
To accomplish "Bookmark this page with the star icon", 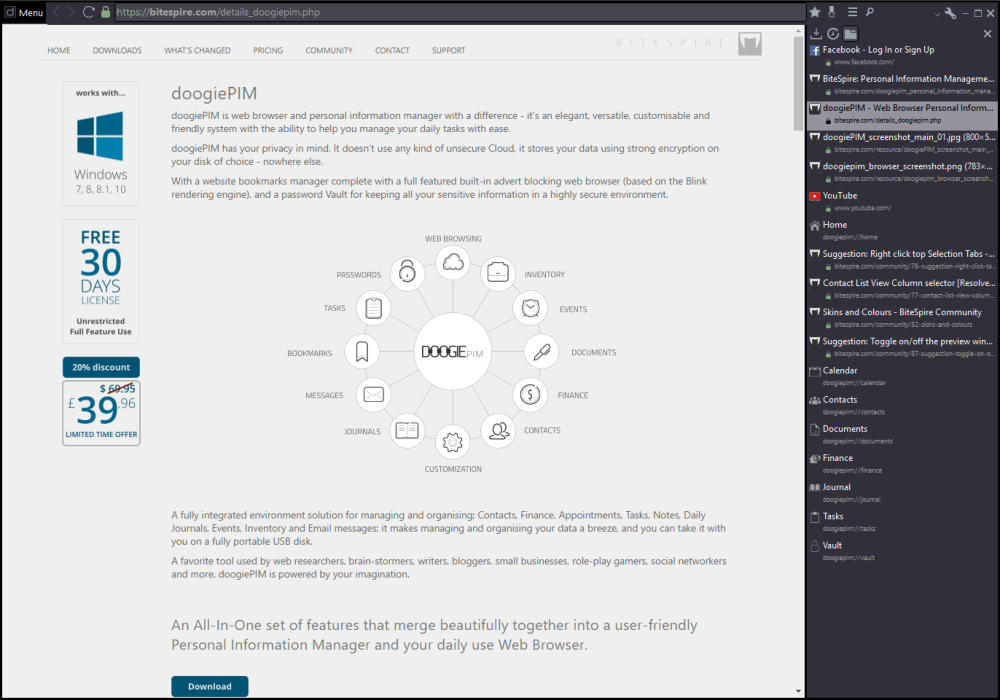I will pos(814,12).
